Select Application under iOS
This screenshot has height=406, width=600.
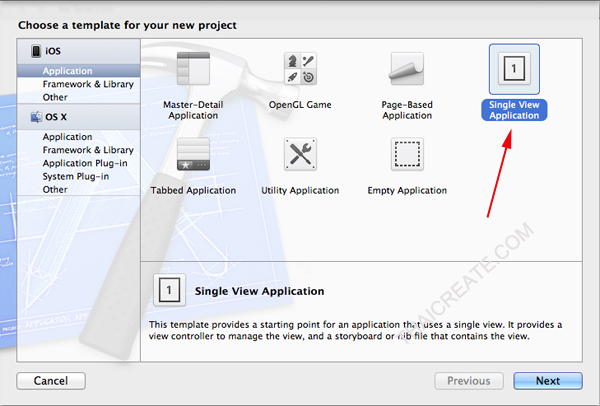(78, 71)
